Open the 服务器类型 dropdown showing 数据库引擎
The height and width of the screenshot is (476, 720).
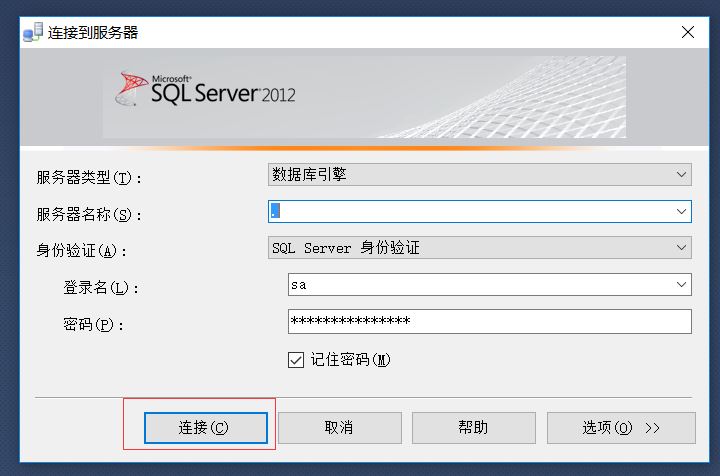(480, 175)
